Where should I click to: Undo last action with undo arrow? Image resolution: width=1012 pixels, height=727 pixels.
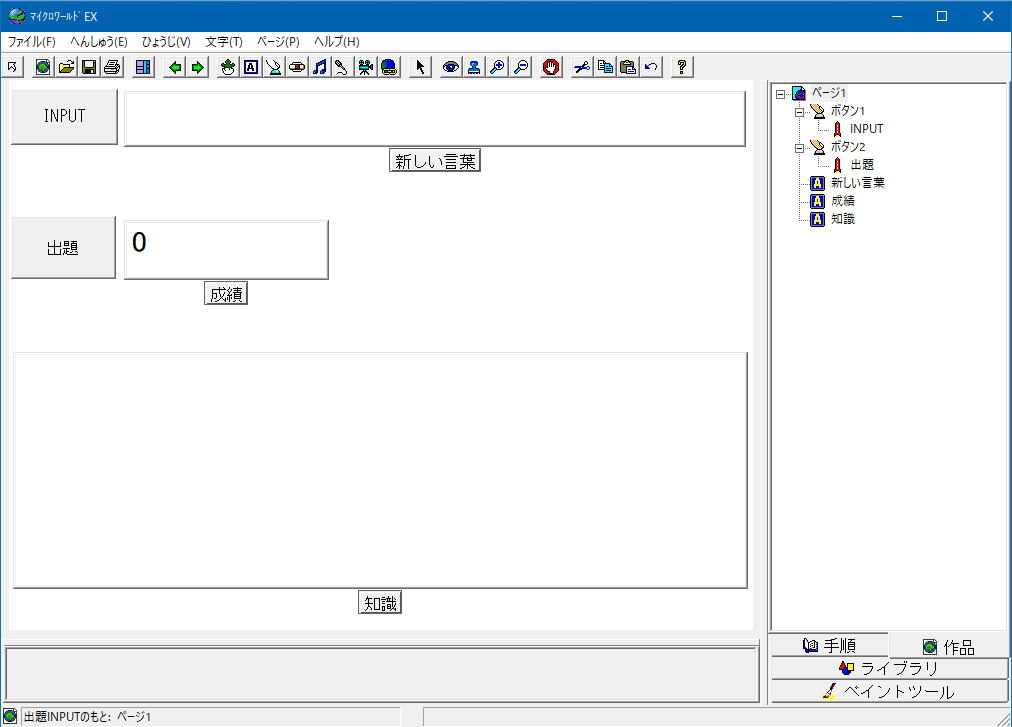click(x=651, y=67)
